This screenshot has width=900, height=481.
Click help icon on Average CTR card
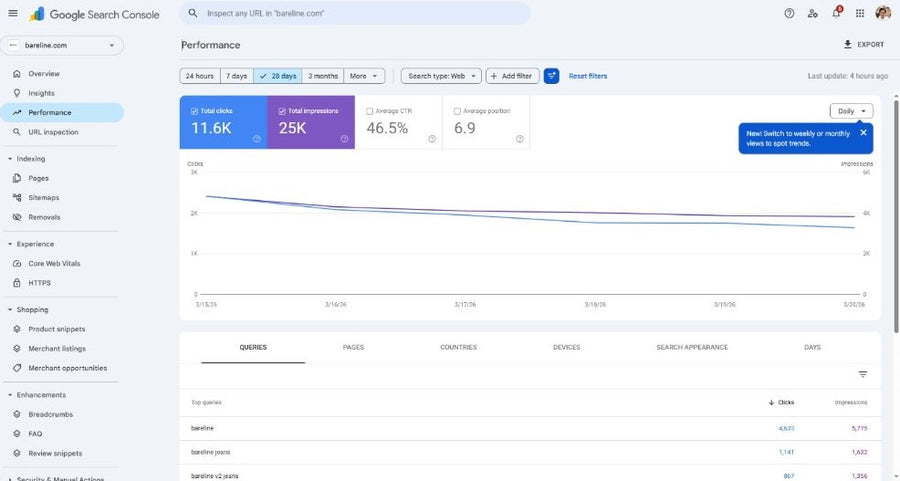click(432, 138)
